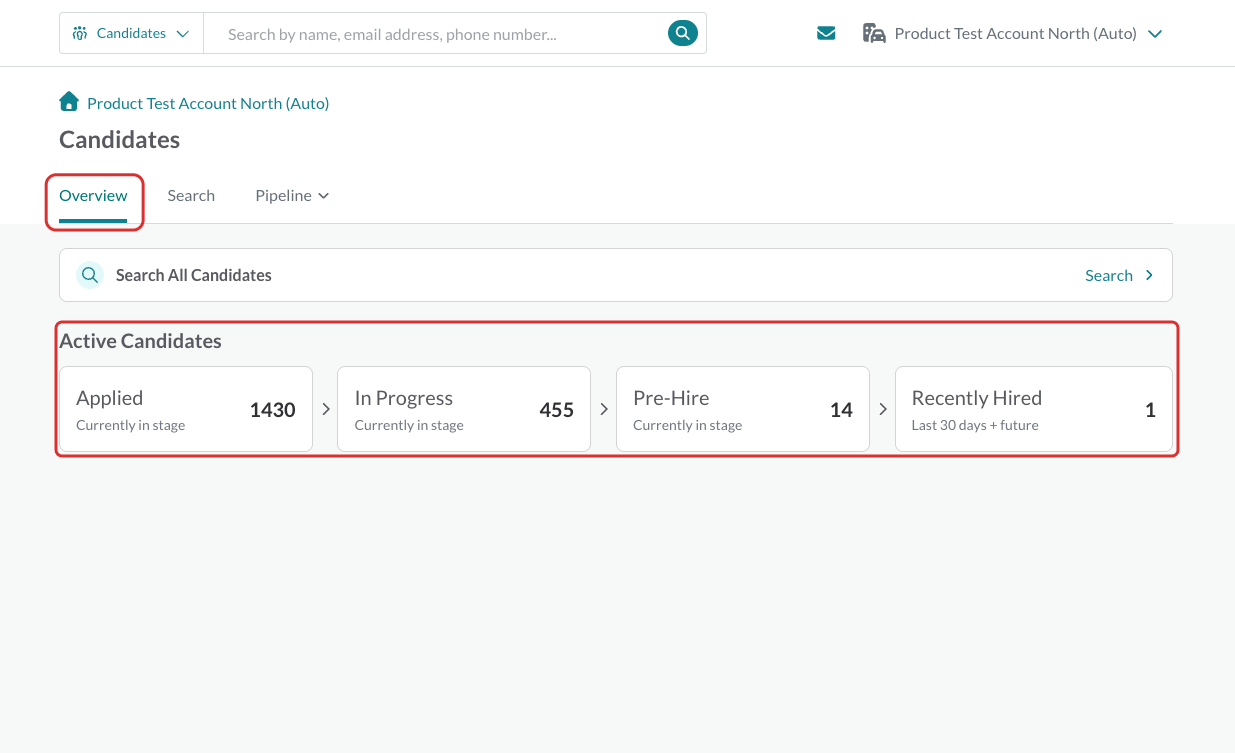Open the messages envelope icon
The image size is (1235, 753).
[826, 33]
